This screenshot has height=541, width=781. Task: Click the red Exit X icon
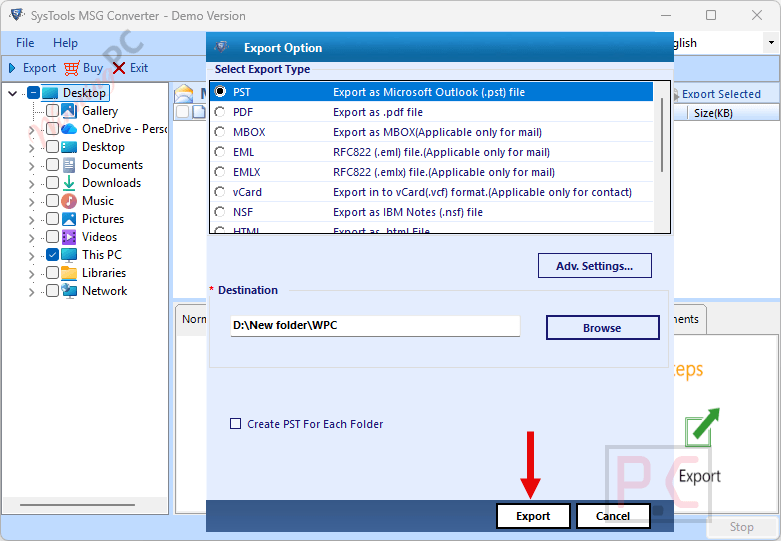pos(119,68)
